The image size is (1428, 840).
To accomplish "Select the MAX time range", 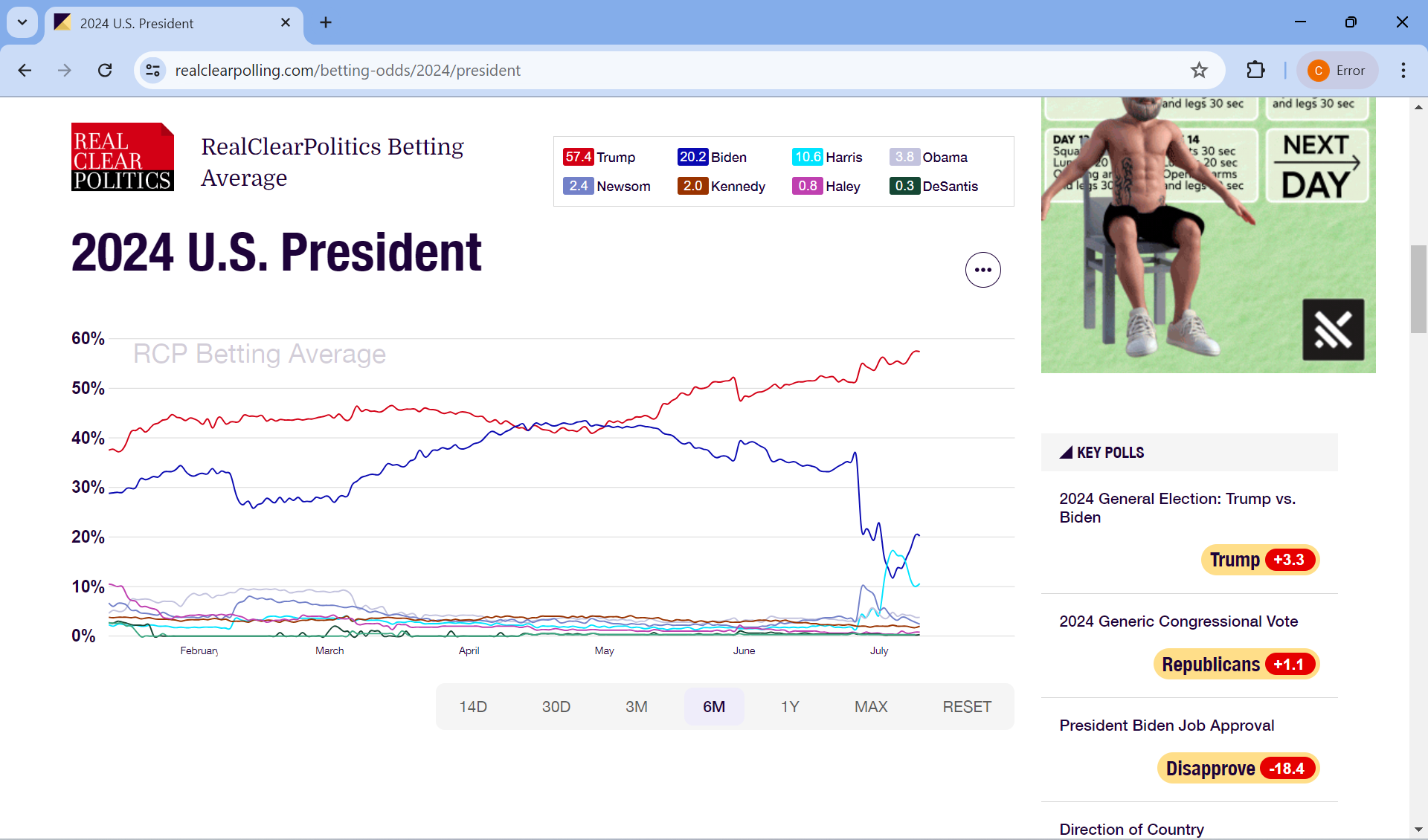I will point(871,706).
